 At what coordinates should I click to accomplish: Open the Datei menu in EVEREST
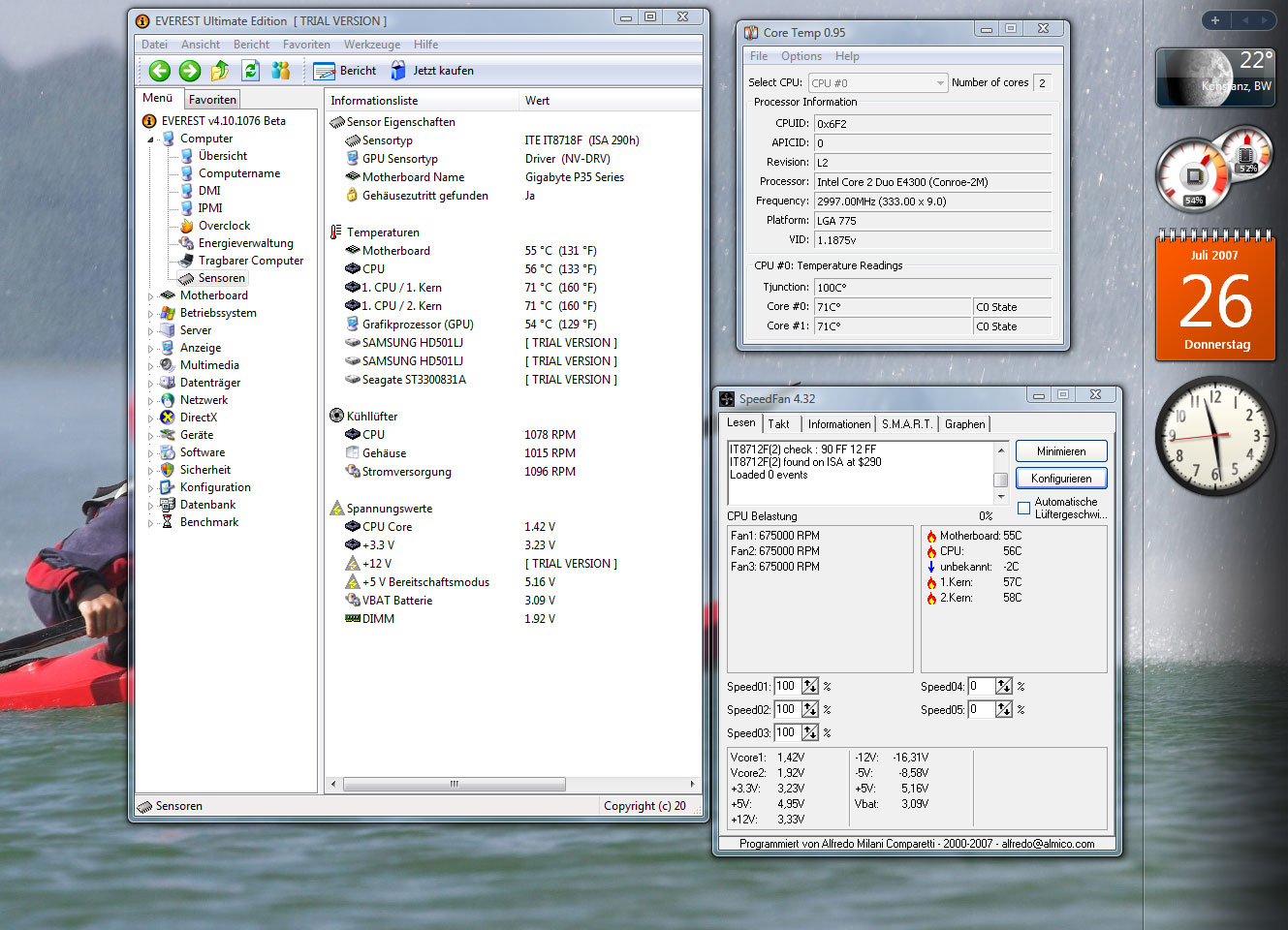coord(154,45)
